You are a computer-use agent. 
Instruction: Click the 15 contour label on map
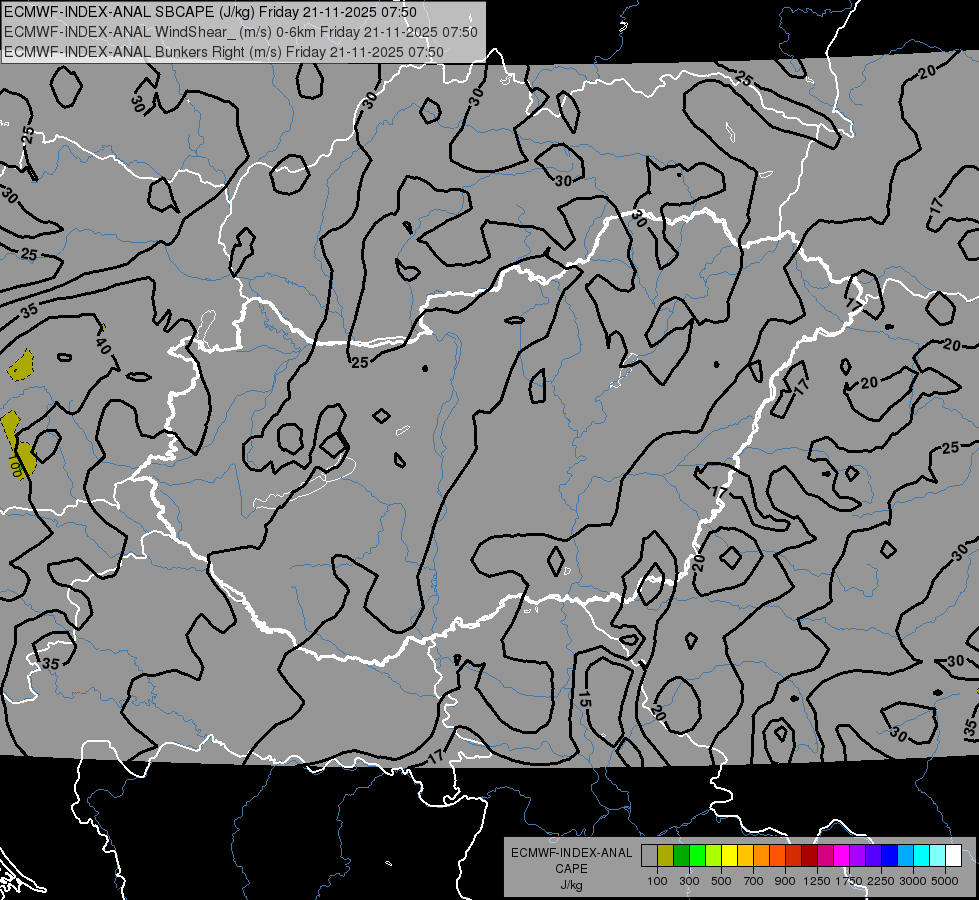point(584,698)
